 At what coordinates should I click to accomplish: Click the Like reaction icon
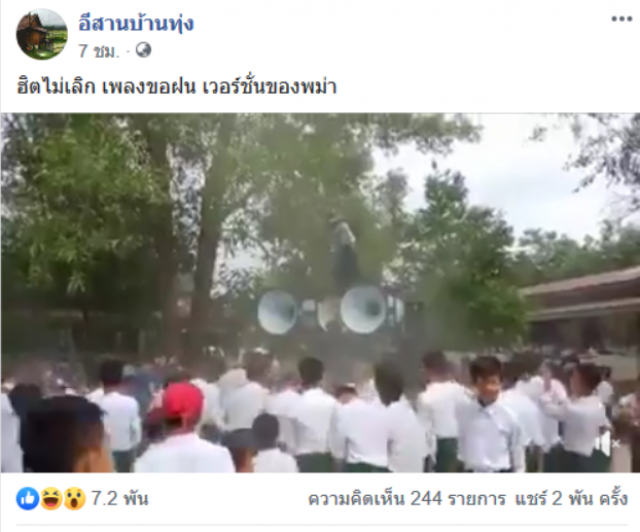click(27, 499)
